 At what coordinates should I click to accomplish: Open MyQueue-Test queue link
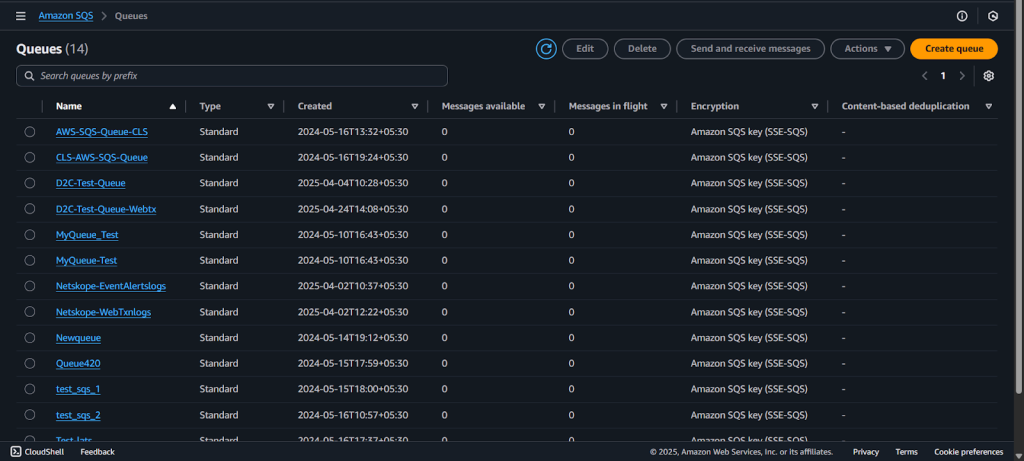(87, 261)
